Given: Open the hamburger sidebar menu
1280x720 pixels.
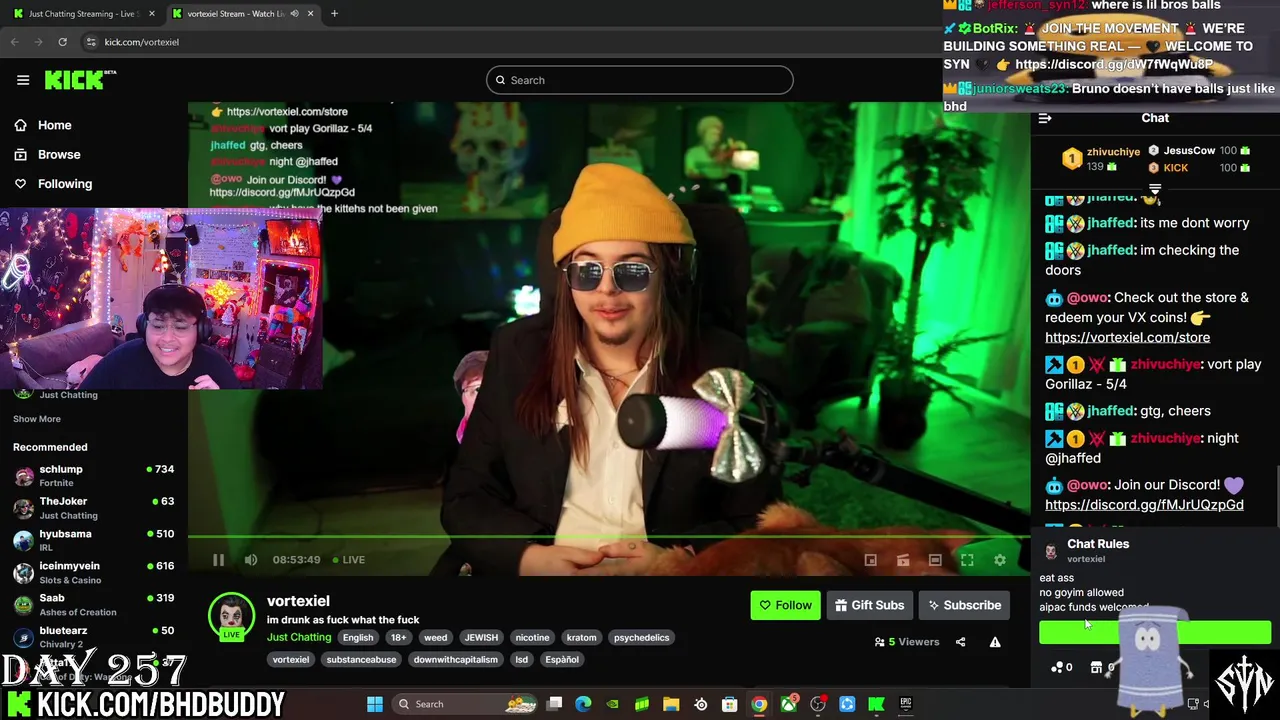Looking at the screenshot, I should point(23,80).
